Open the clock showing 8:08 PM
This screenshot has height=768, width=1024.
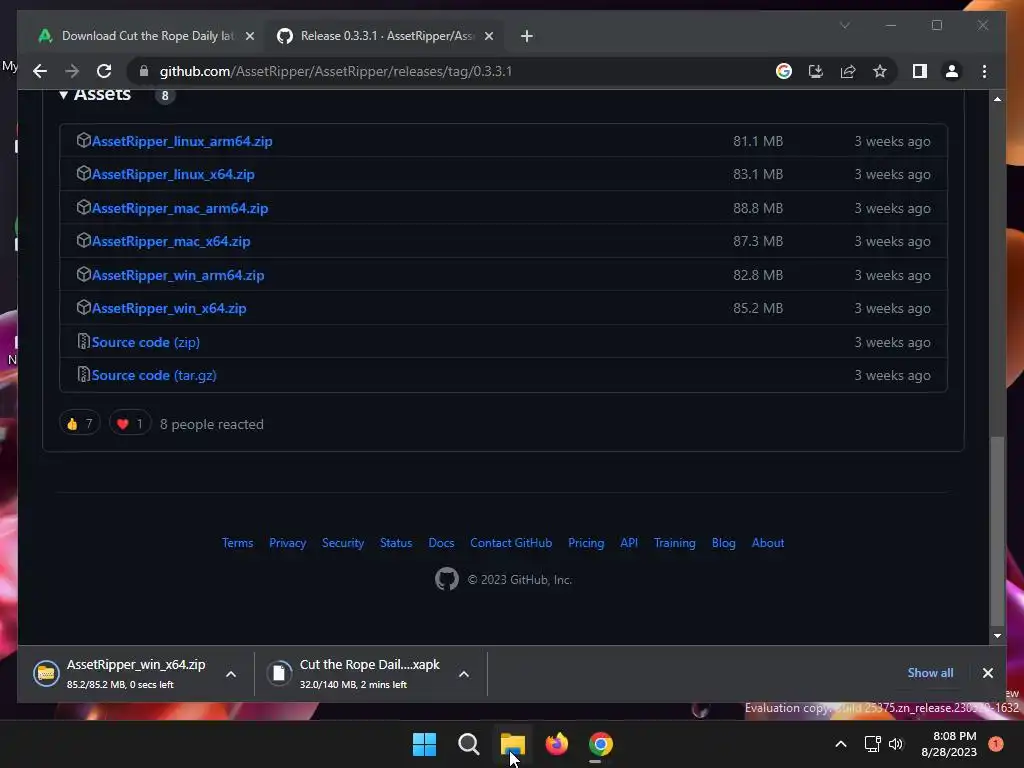948,744
